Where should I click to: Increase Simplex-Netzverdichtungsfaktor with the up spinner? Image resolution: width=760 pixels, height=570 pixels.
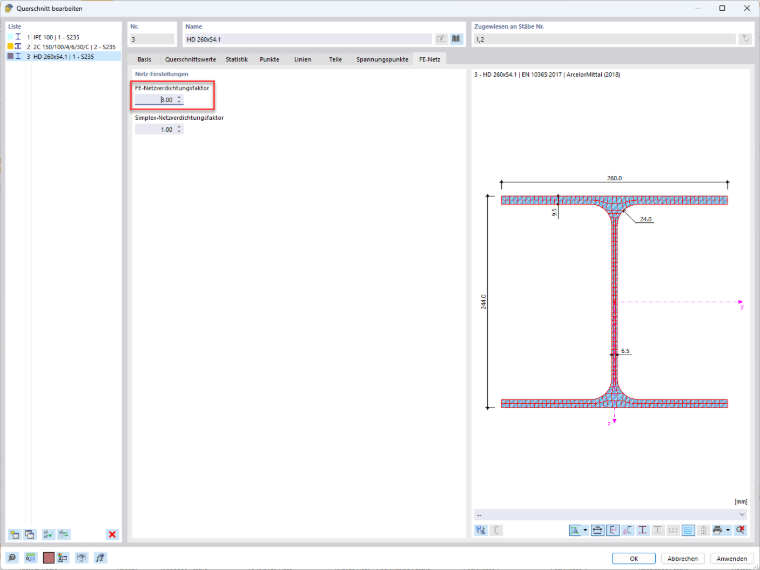click(179, 127)
